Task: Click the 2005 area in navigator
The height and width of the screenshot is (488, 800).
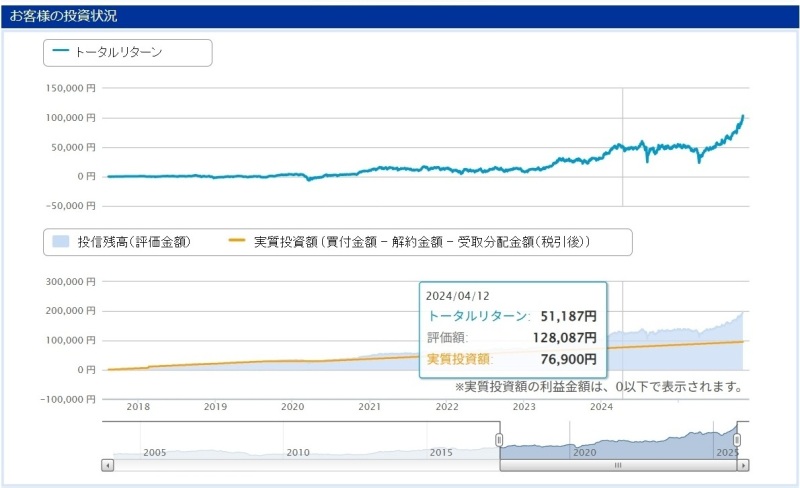Action: pos(155,445)
